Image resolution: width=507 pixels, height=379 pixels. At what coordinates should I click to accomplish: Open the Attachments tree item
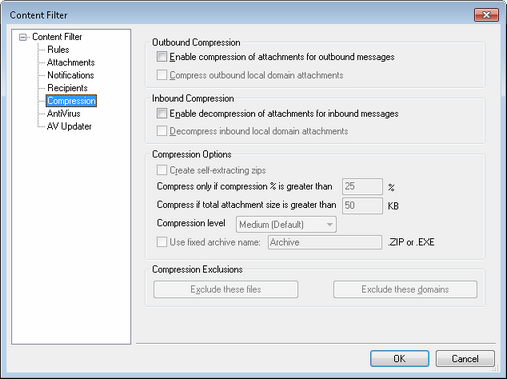click(x=71, y=62)
